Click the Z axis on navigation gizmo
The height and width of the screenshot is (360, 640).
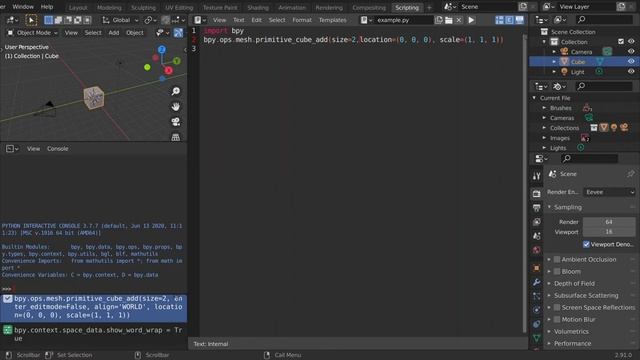coord(162,49)
